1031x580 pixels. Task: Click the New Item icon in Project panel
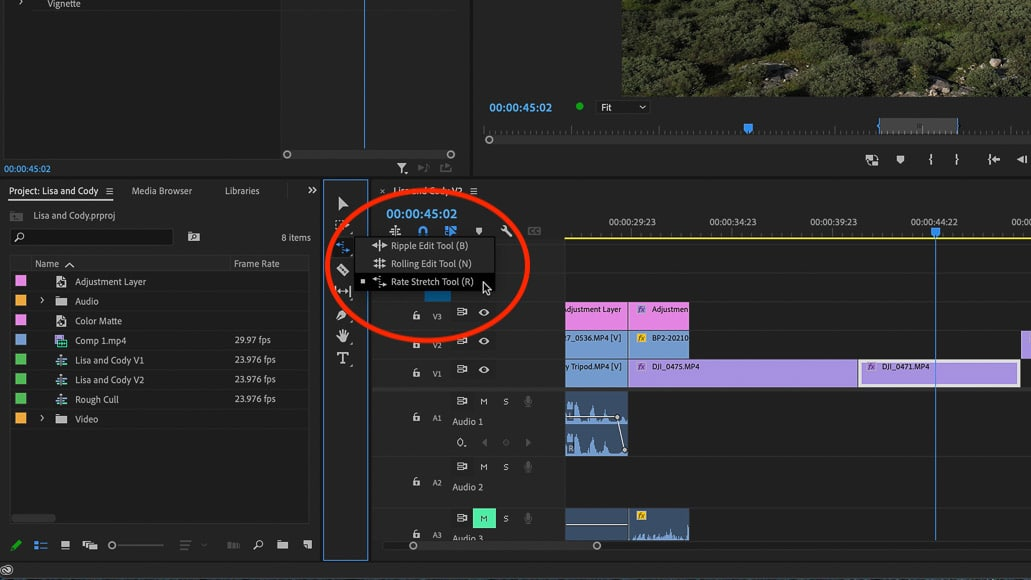307,544
